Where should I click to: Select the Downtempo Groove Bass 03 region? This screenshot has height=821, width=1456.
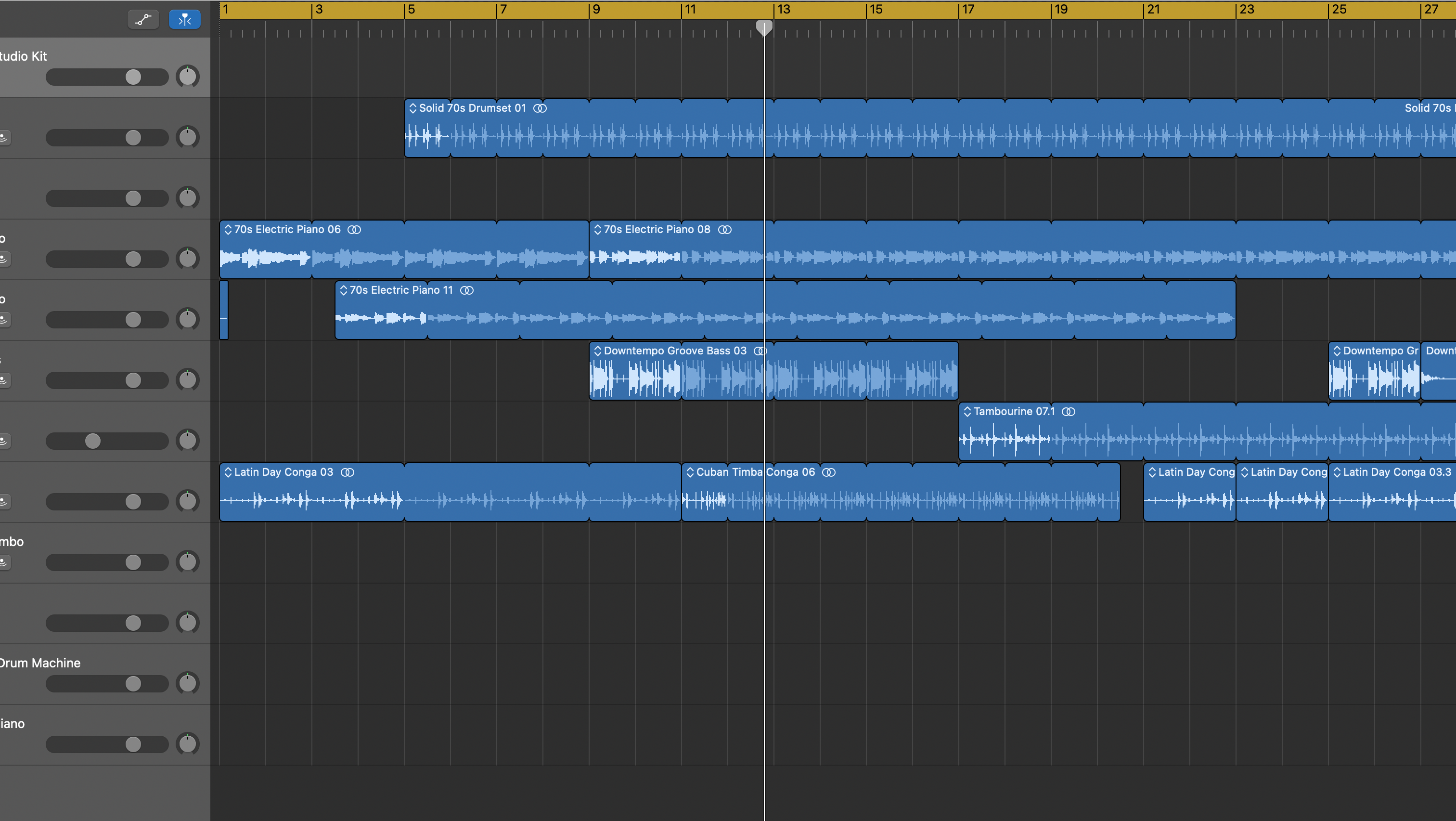pyautogui.click(x=774, y=371)
